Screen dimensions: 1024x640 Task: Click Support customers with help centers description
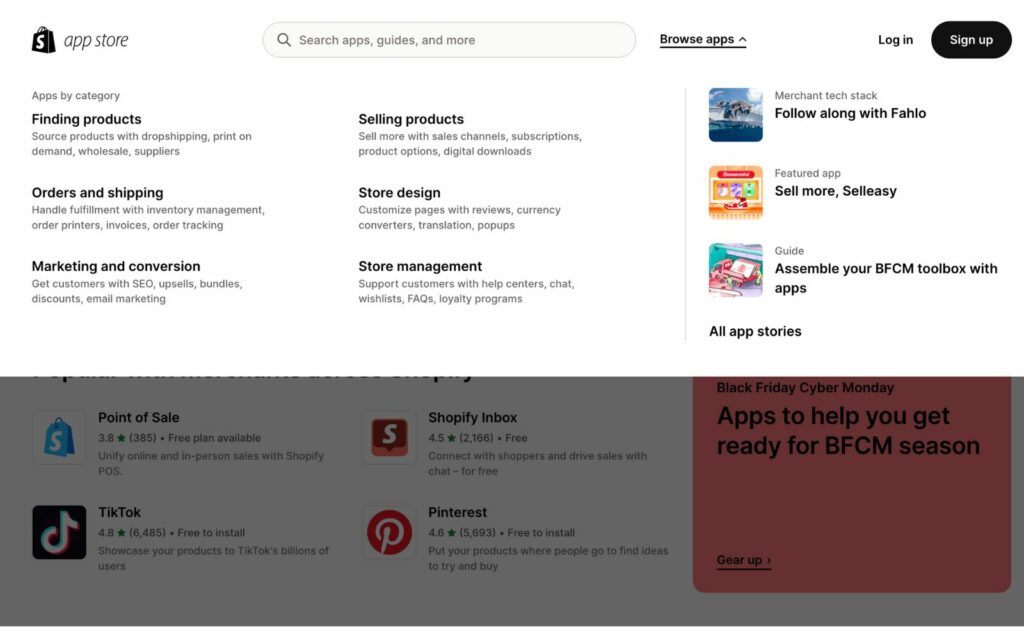pyautogui.click(x=466, y=291)
